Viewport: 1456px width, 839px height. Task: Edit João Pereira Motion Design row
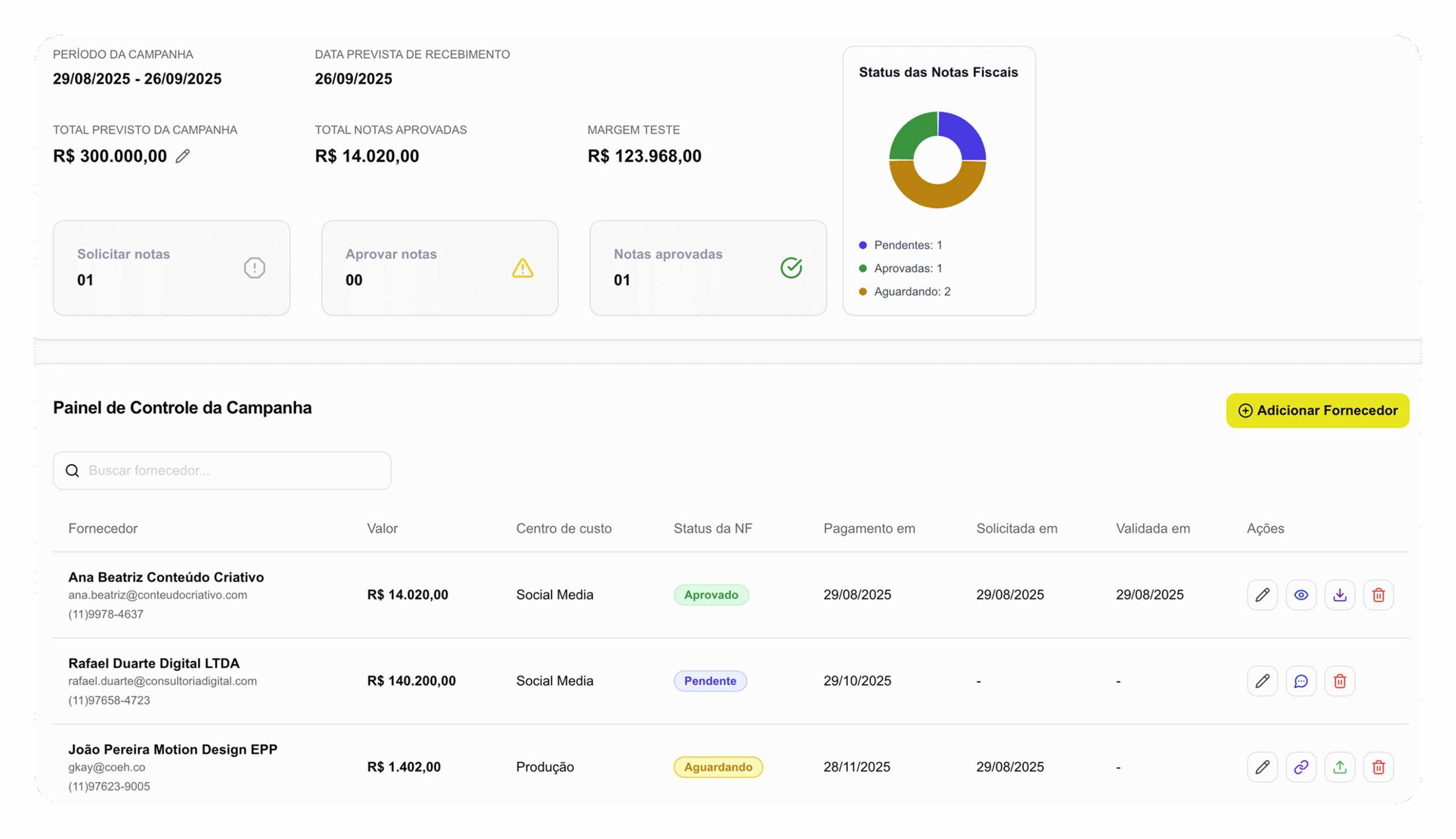click(1262, 767)
